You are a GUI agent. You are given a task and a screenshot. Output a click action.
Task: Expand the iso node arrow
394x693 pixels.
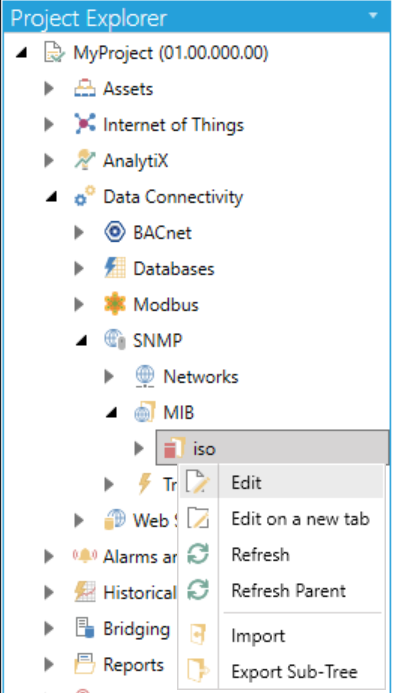tap(139, 449)
